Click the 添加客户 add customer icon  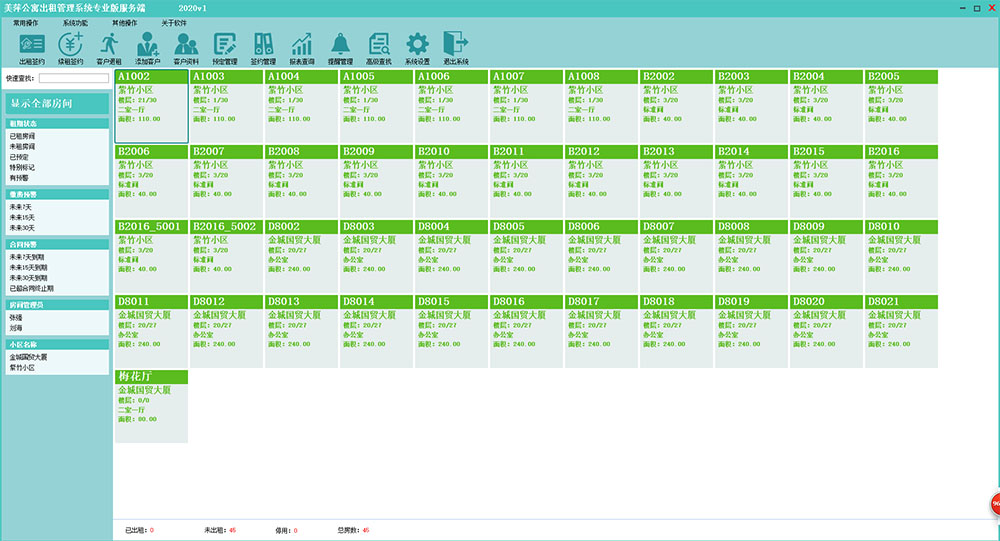tap(148, 47)
